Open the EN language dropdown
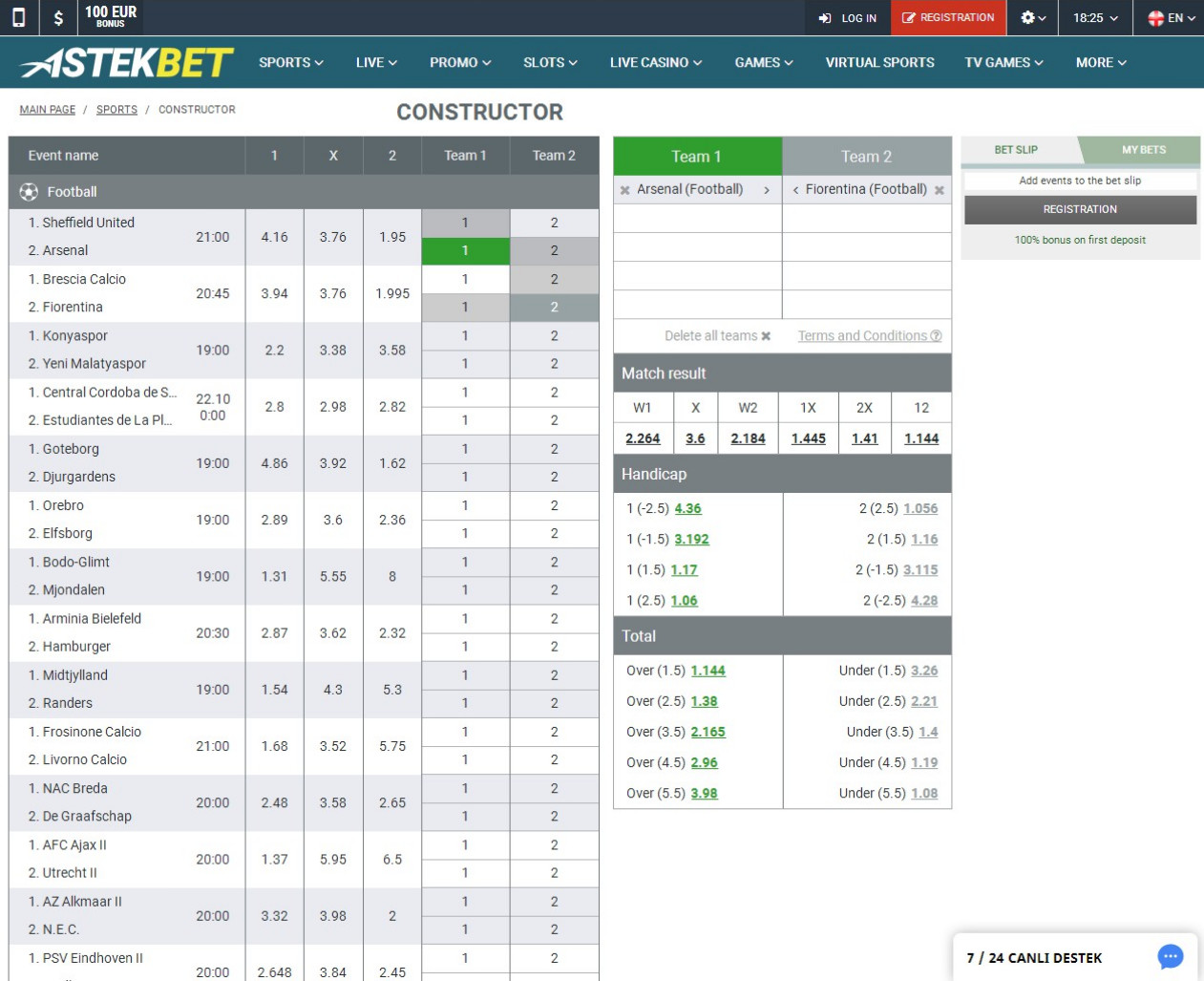Image resolution: width=1204 pixels, height=981 pixels. (1172, 17)
